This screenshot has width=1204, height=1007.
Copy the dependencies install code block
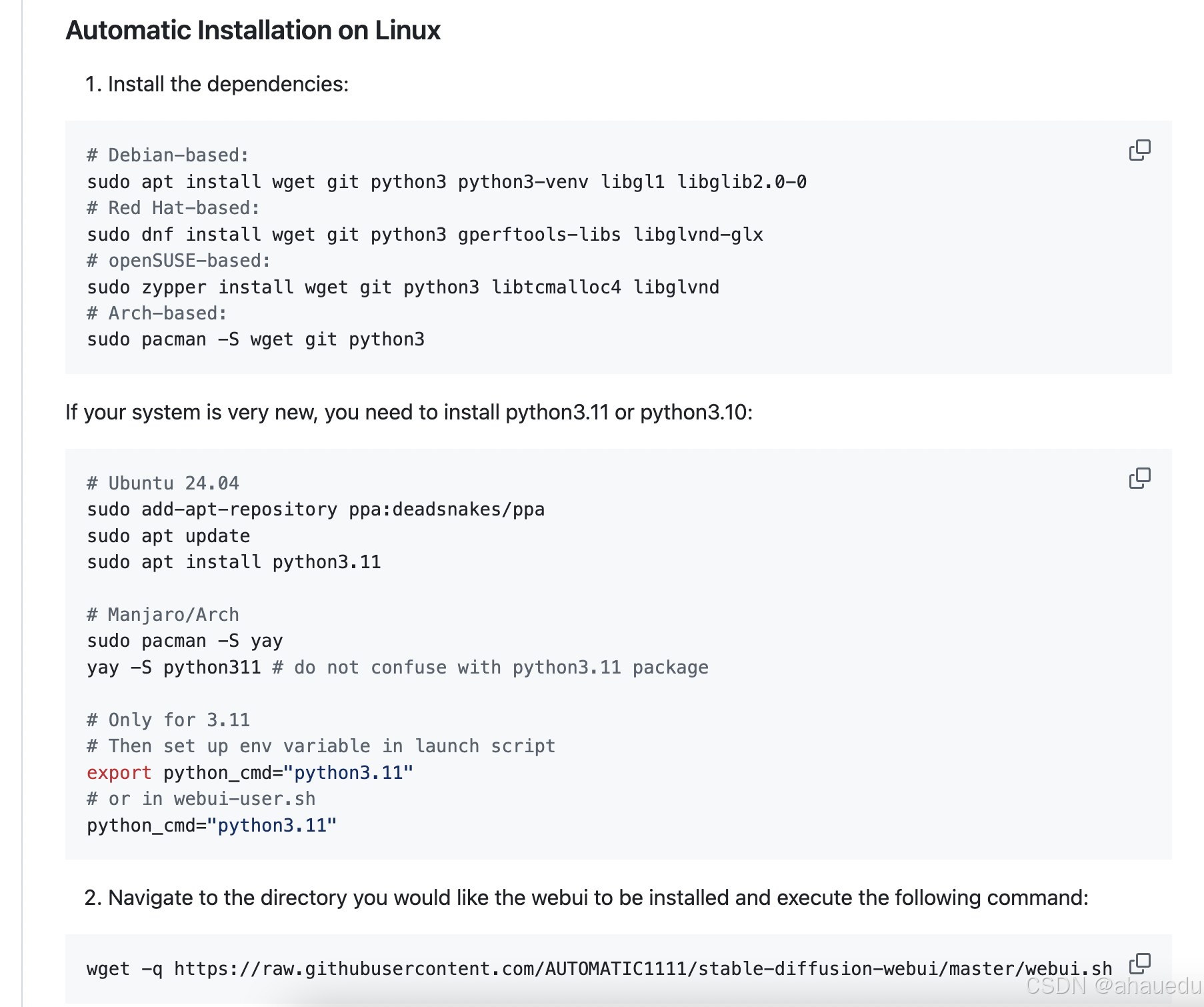(1139, 150)
